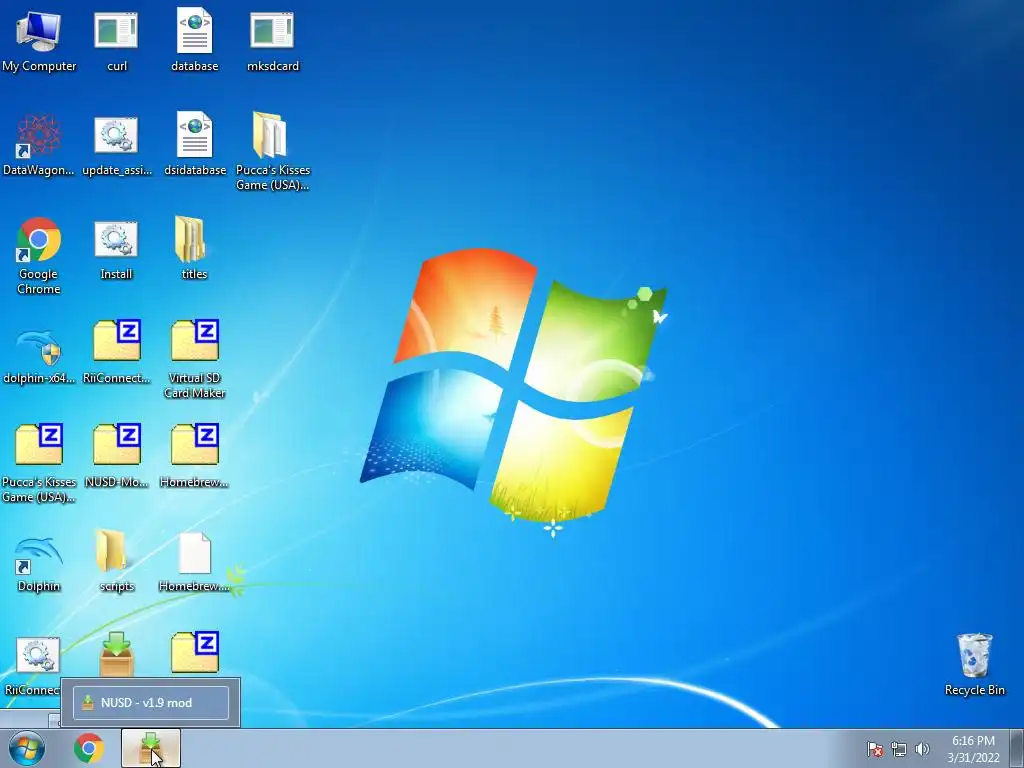Launch Chrome from the taskbar
The image size is (1024, 768).
(x=89, y=748)
